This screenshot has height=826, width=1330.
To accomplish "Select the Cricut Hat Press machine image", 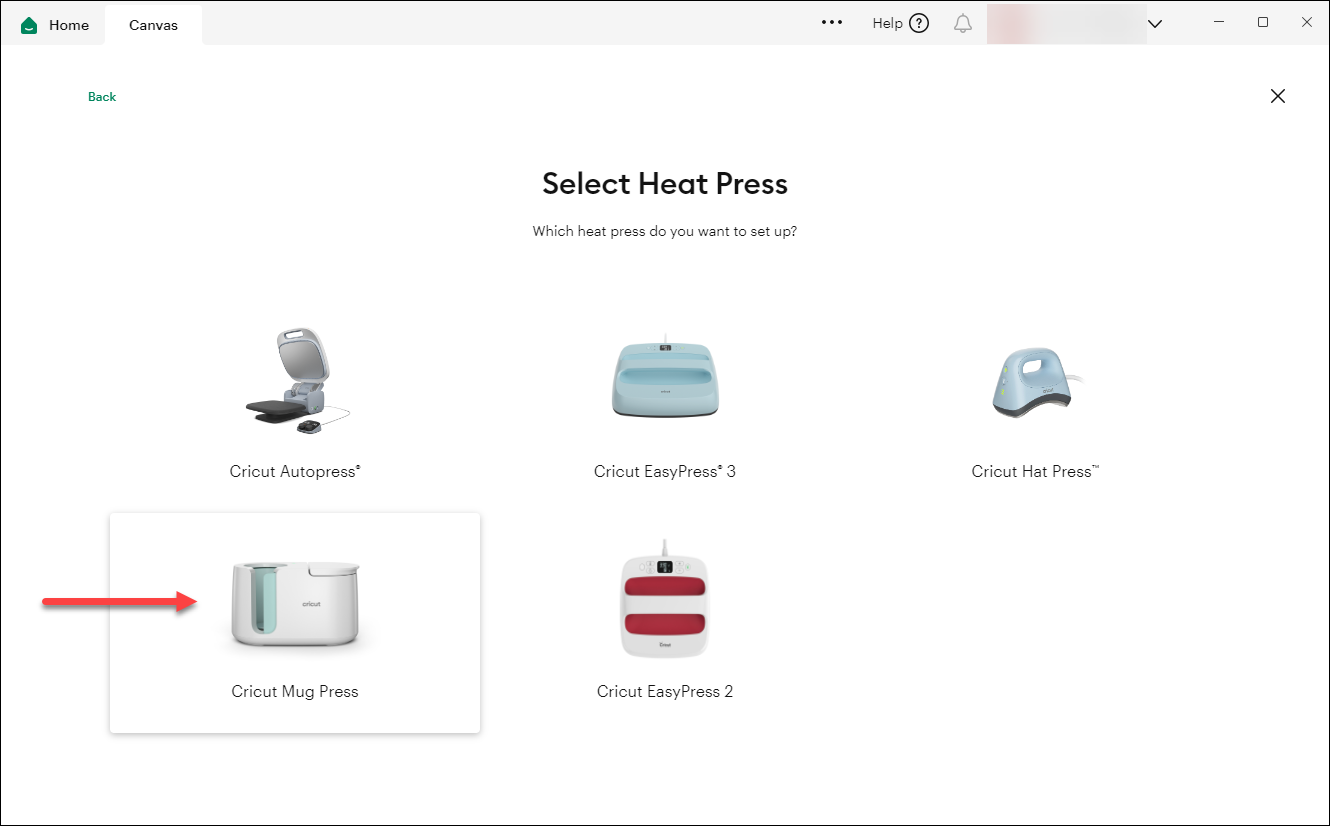I will 1034,380.
